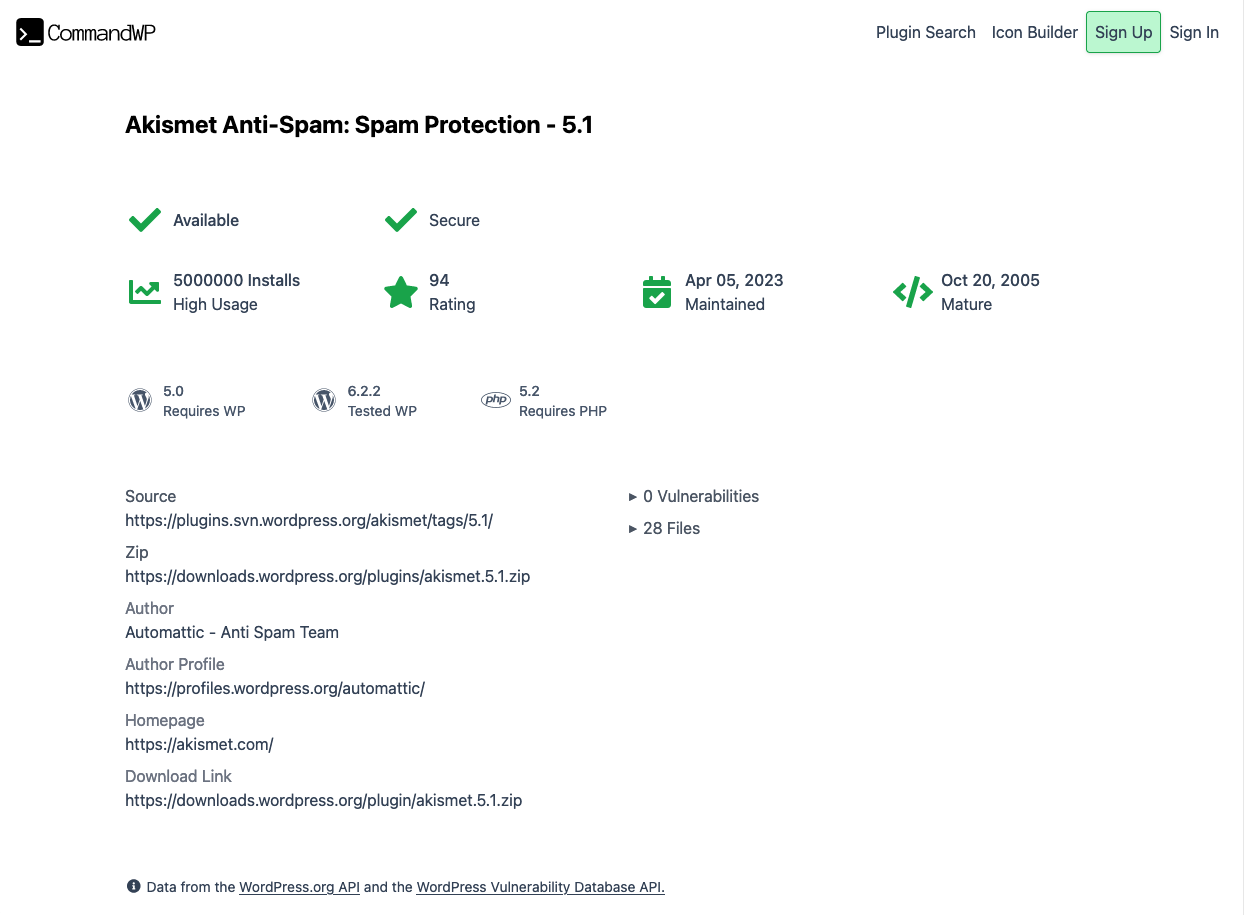Screen dimensions: 1244x915
Task: Click the WordPress icon beside Requires WP 5.0
Action: [x=139, y=399]
